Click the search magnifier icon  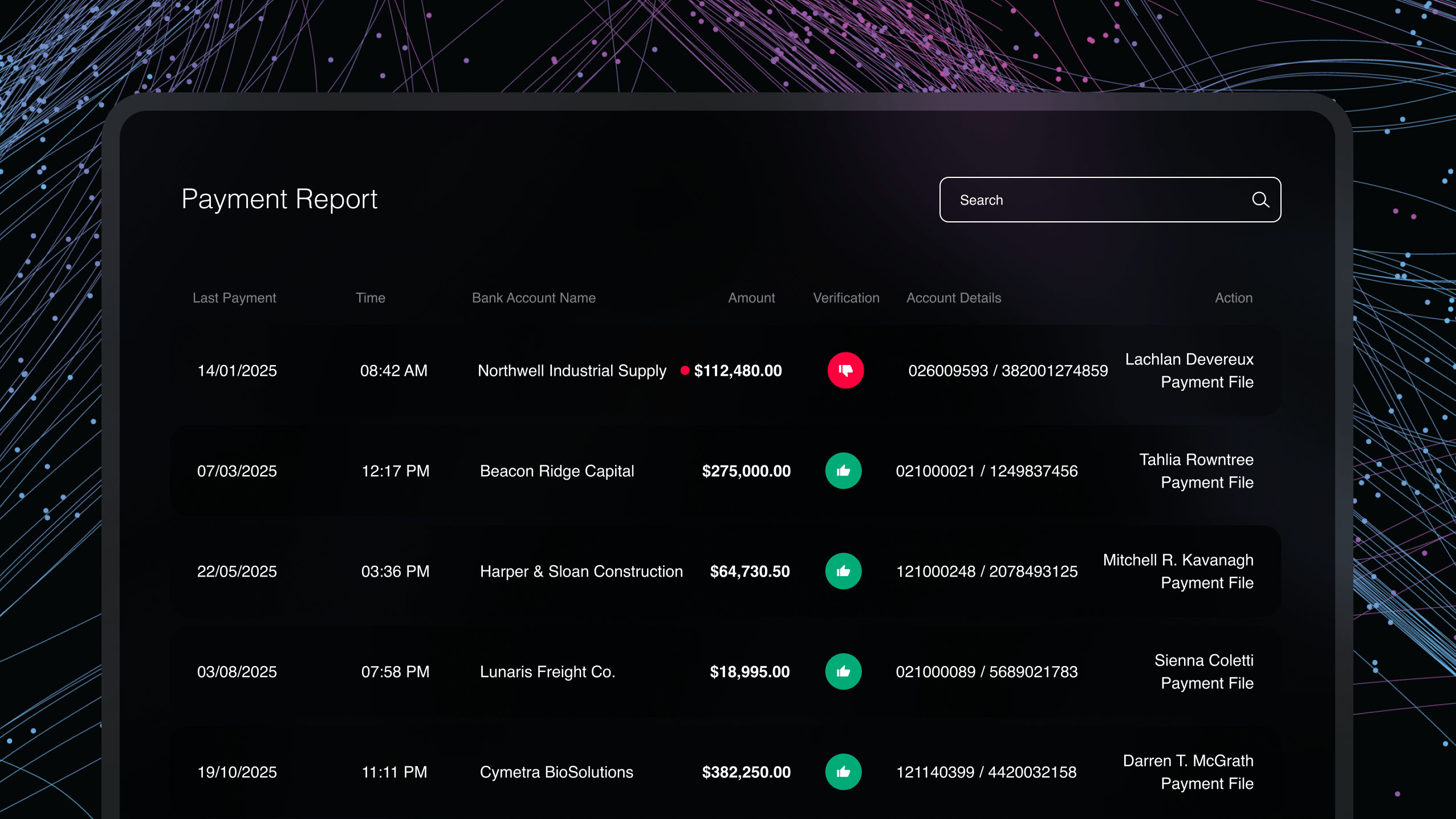tap(1260, 200)
